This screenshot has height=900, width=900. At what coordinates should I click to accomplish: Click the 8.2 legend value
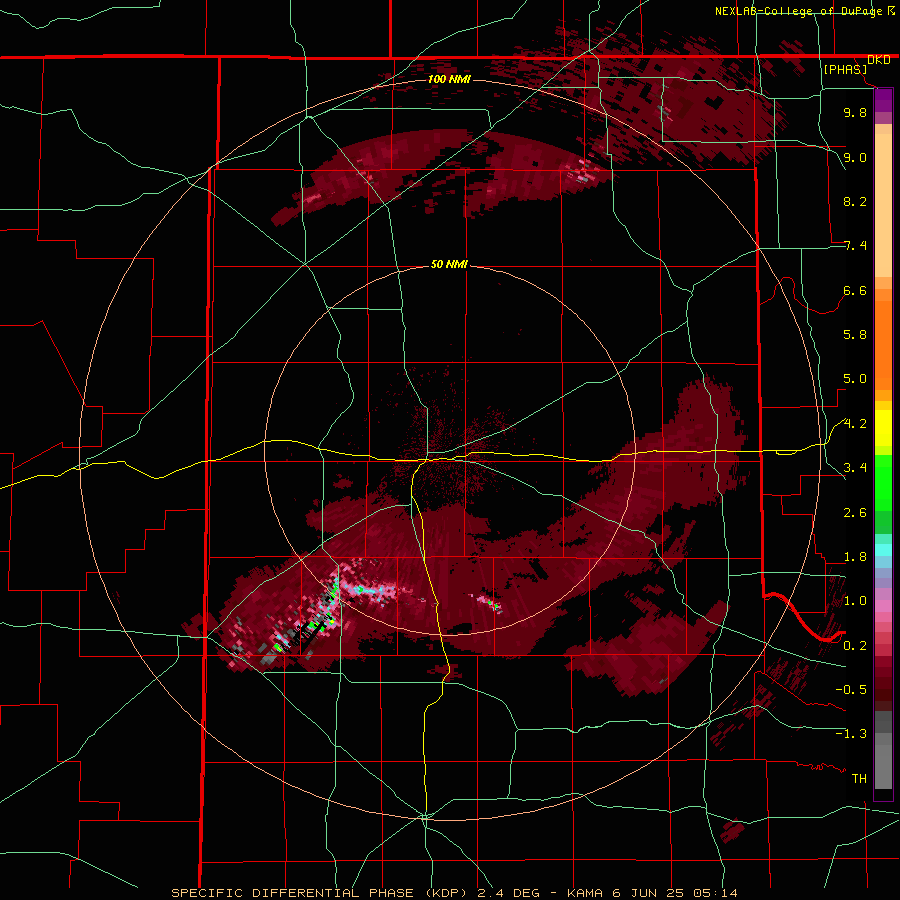pos(855,201)
